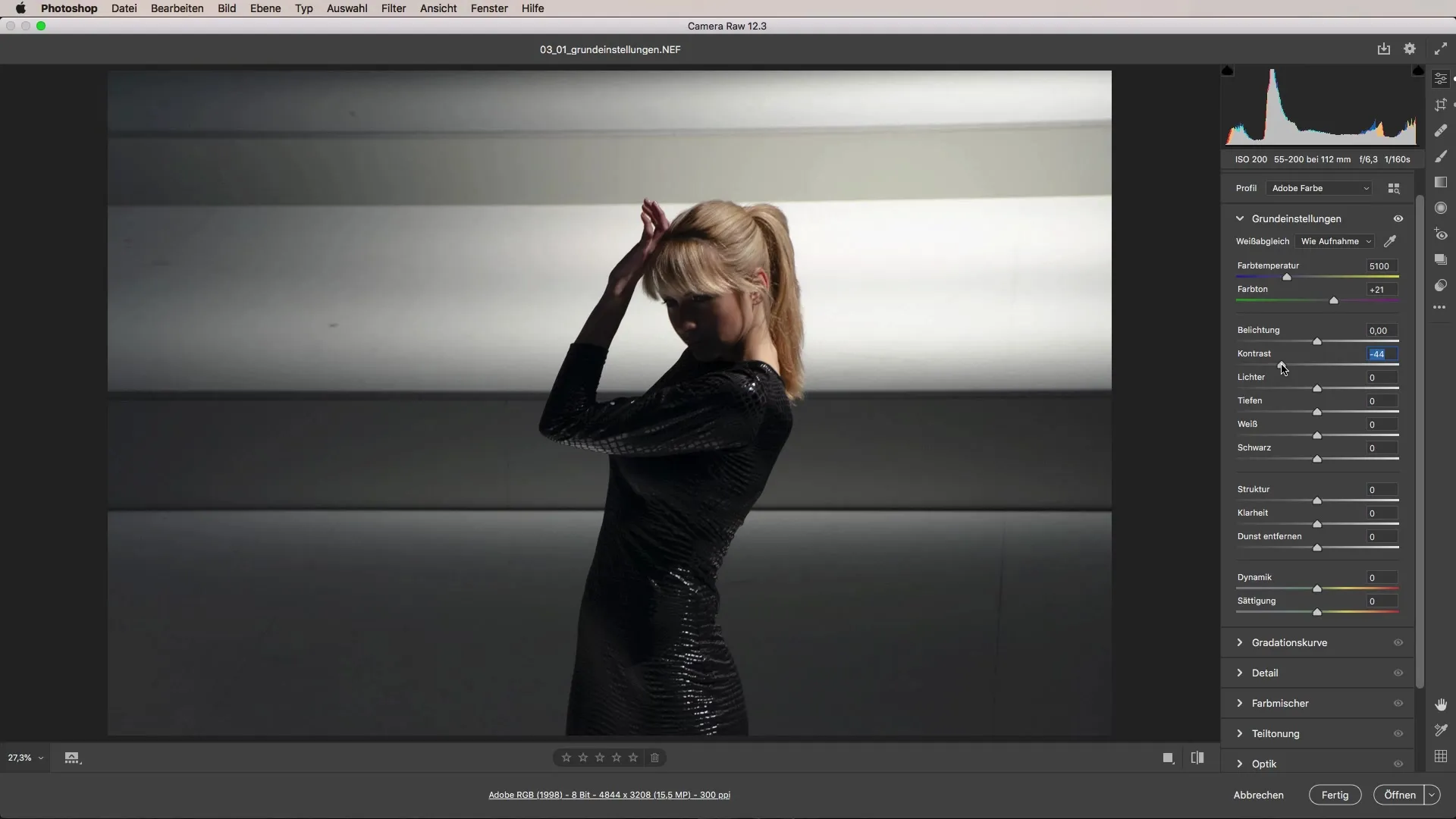Image resolution: width=1456 pixels, height=819 pixels.
Task: Click the edit panel vertical scrollbar
Action: coord(1420,444)
